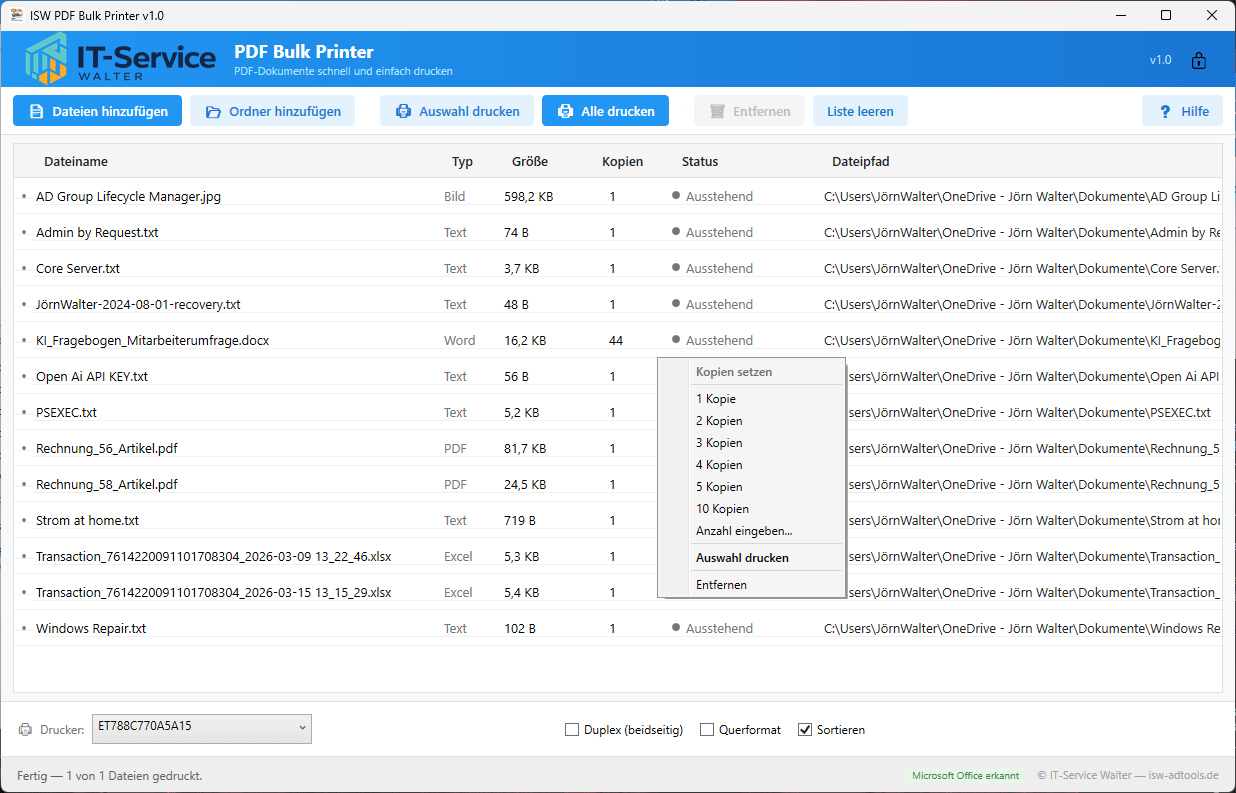Click the printer icon beside Drucker label
Viewport: 1236px width, 793px height.
pyautogui.click(x=25, y=730)
